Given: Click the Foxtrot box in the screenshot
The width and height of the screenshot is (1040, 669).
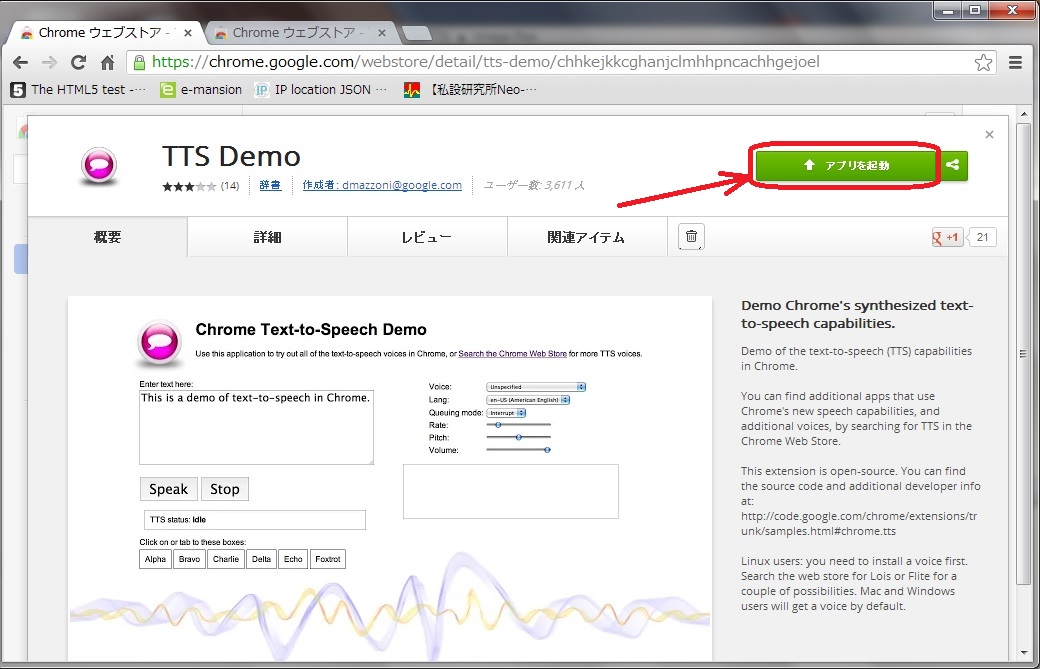Looking at the screenshot, I should [328, 559].
